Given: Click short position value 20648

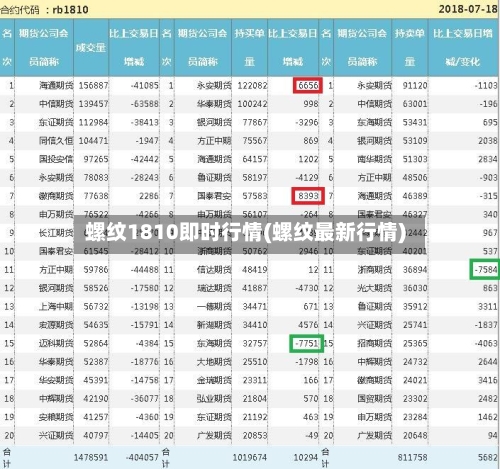Looking at the screenshot, I should [415, 435].
